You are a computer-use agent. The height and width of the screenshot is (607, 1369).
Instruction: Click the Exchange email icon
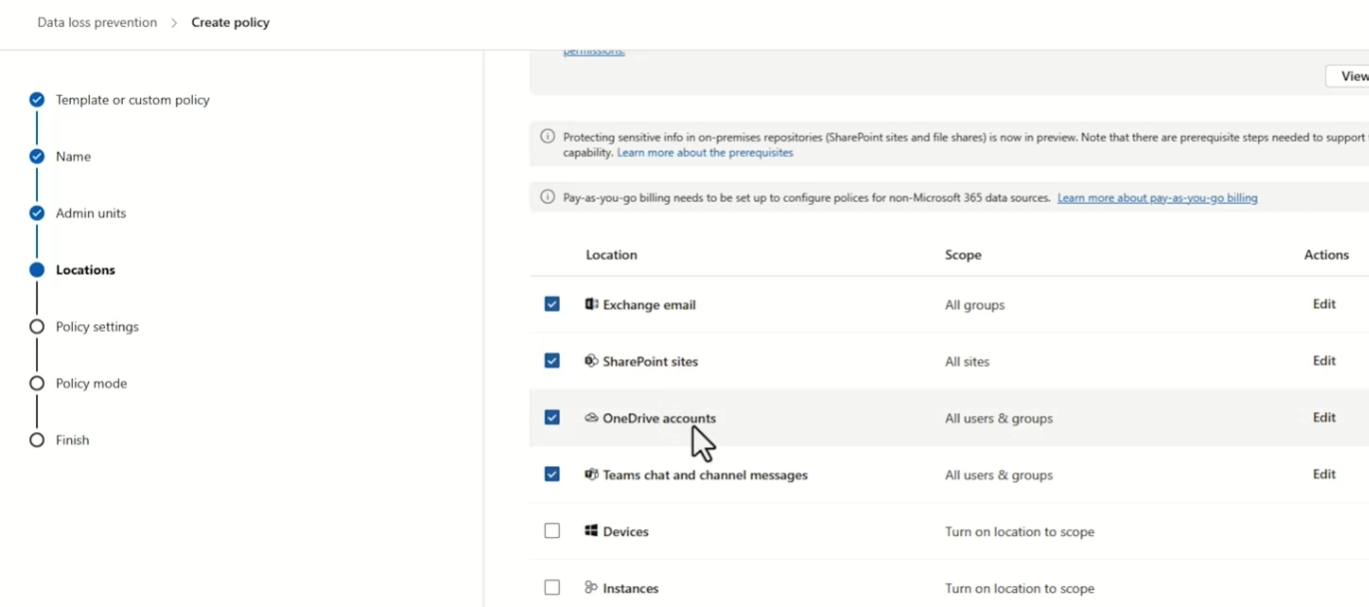(591, 304)
